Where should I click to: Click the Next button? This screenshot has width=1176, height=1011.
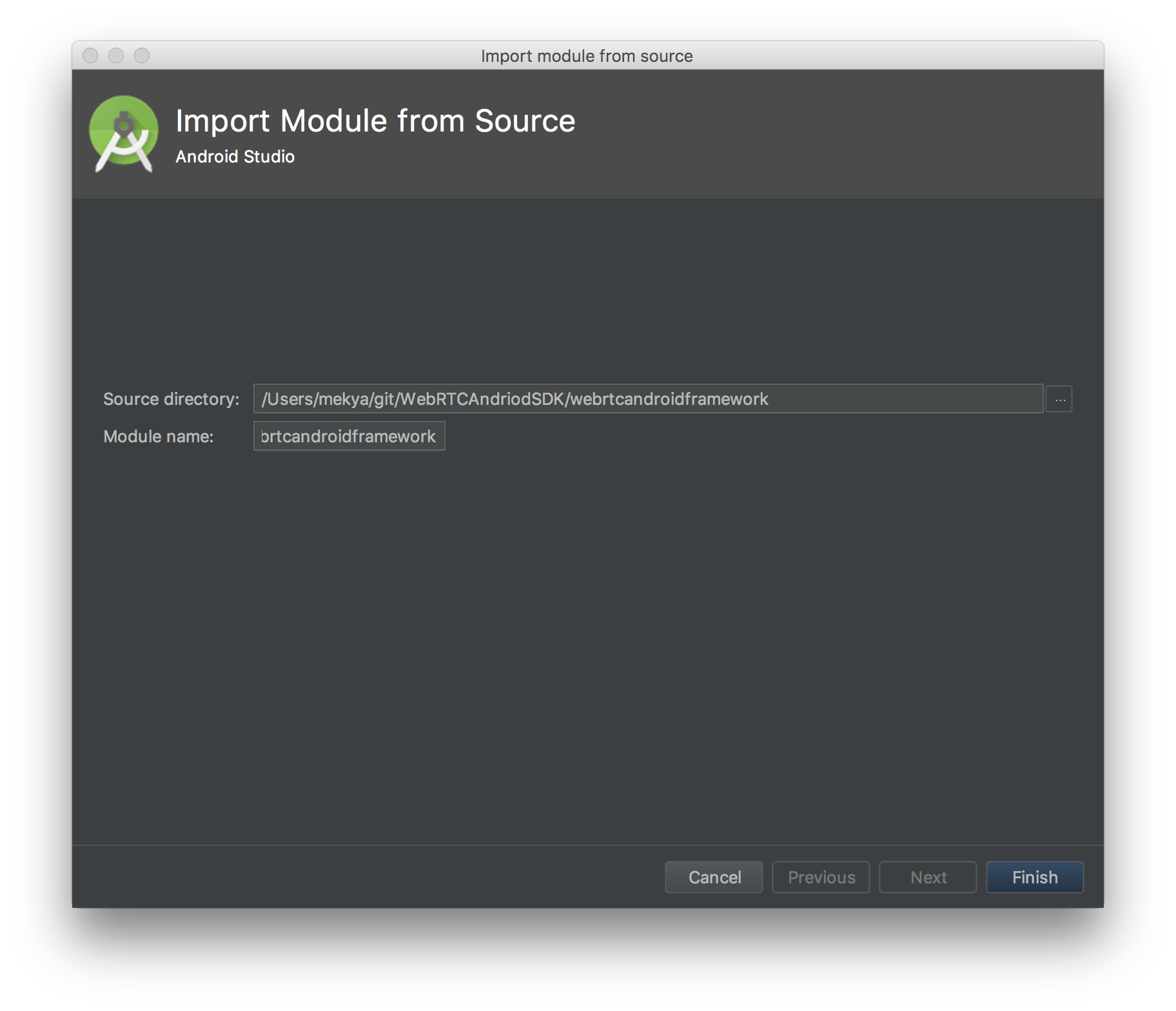click(x=927, y=877)
